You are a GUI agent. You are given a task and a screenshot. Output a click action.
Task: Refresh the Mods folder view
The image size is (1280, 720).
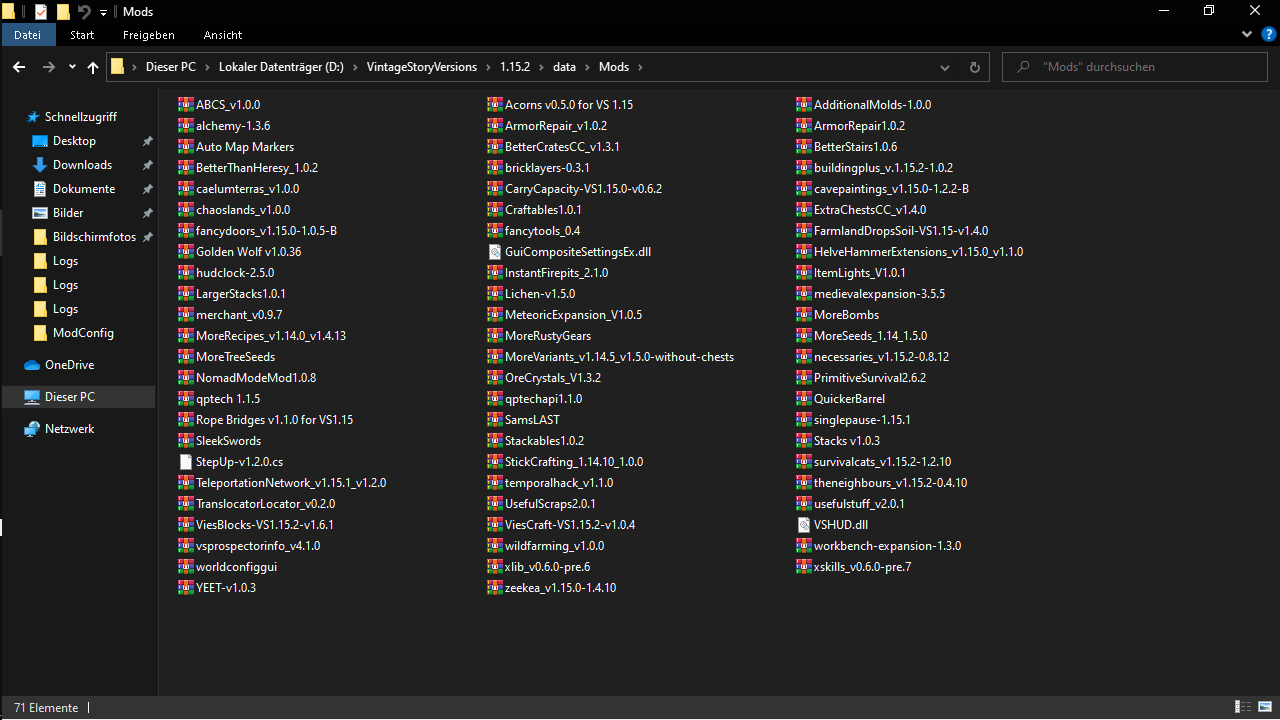975,67
